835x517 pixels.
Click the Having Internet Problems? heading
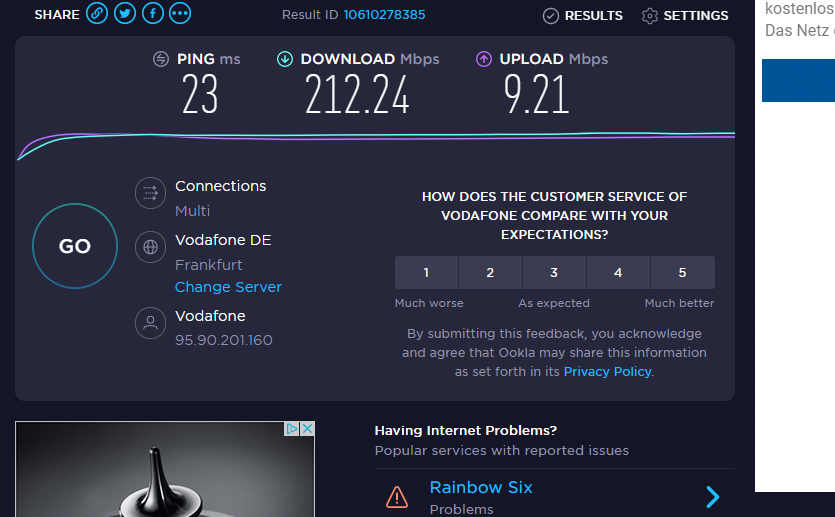tap(465, 430)
